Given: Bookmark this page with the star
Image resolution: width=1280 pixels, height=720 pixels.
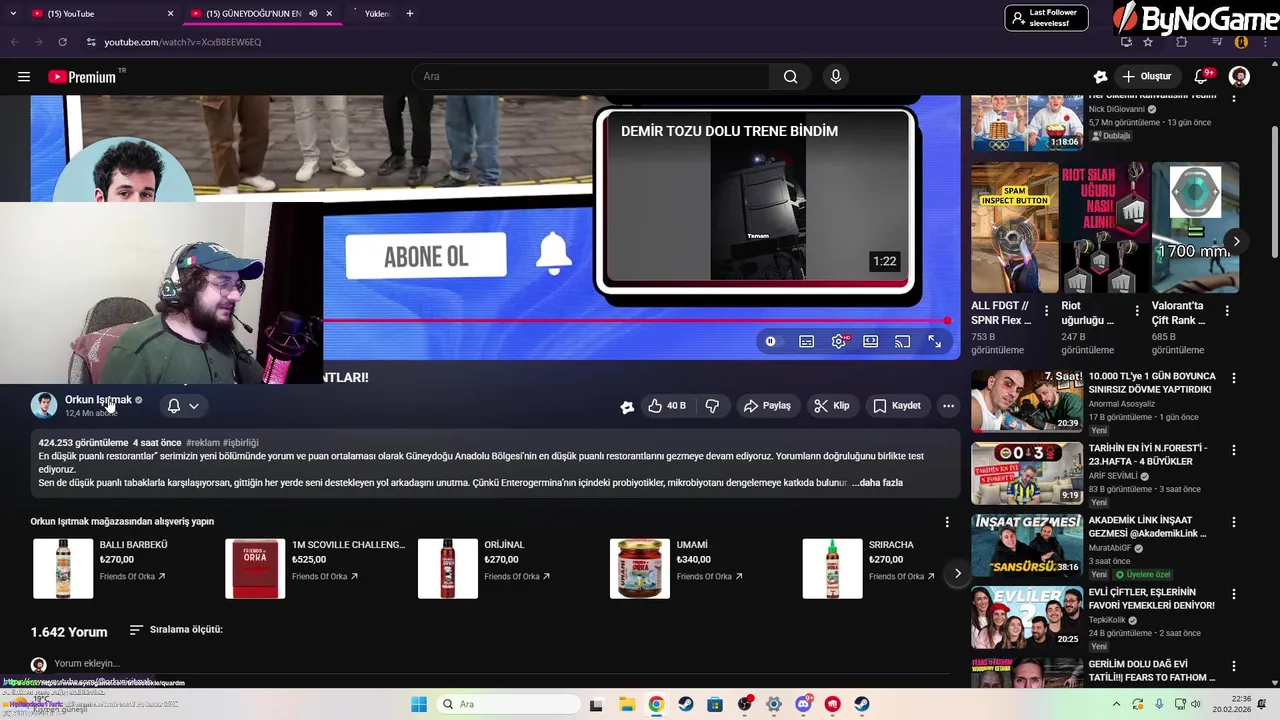Looking at the screenshot, I should [x=1148, y=42].
